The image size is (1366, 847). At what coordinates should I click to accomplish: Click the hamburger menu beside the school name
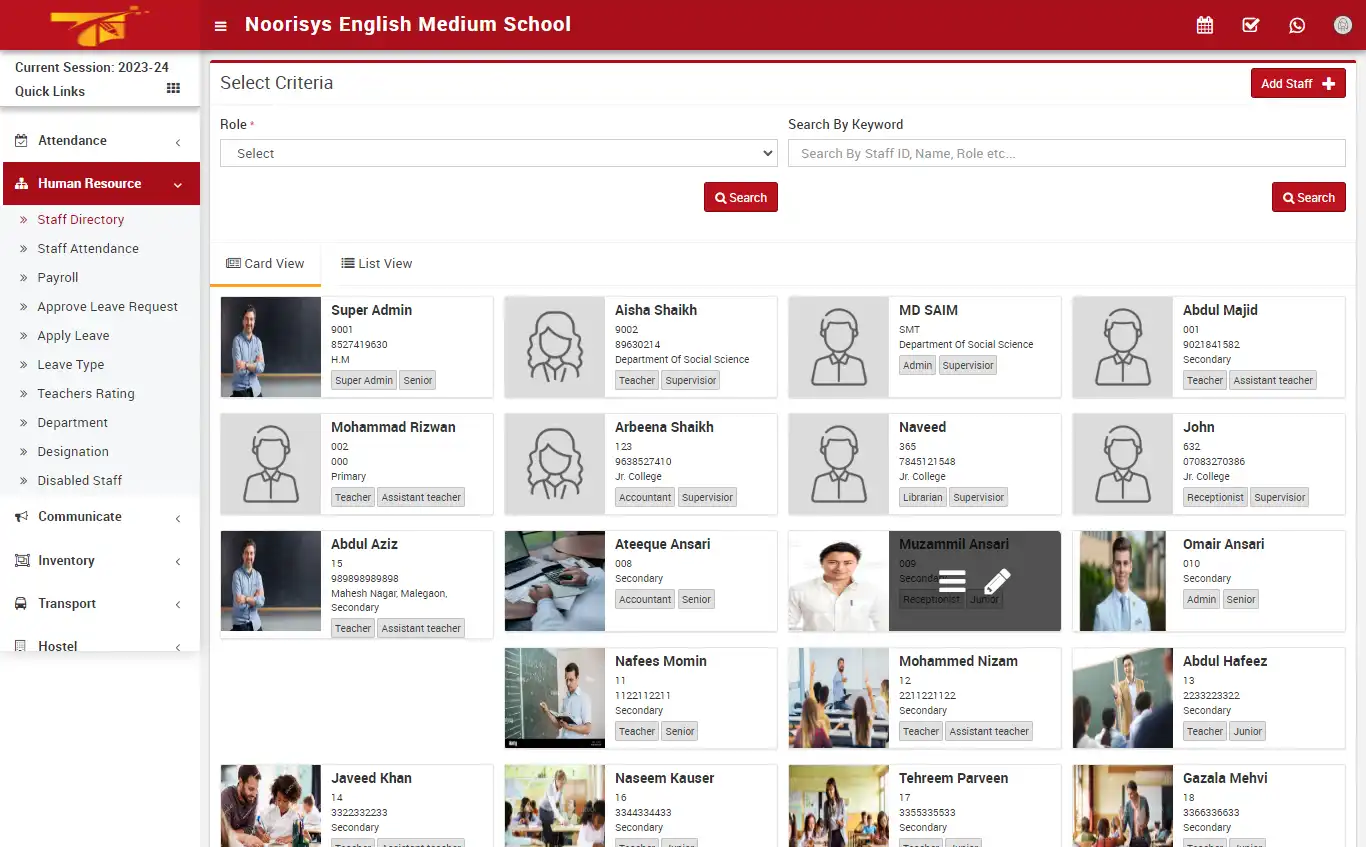(x=220, y=24)
